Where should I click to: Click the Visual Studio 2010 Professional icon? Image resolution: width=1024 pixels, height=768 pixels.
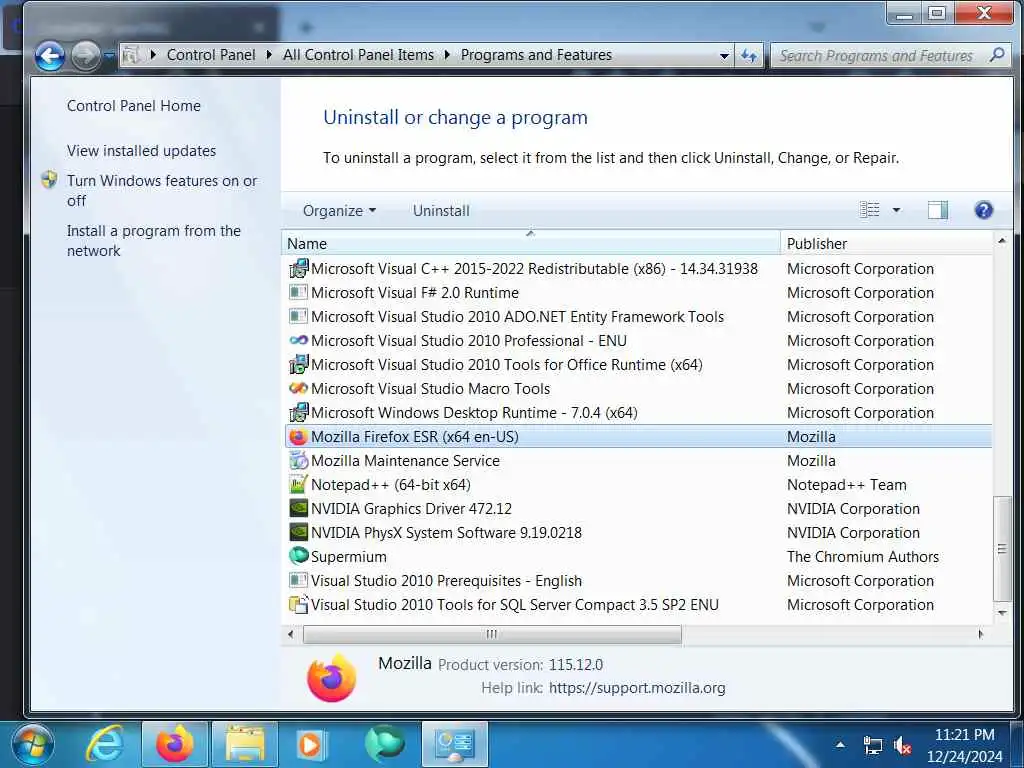point(298,340)
